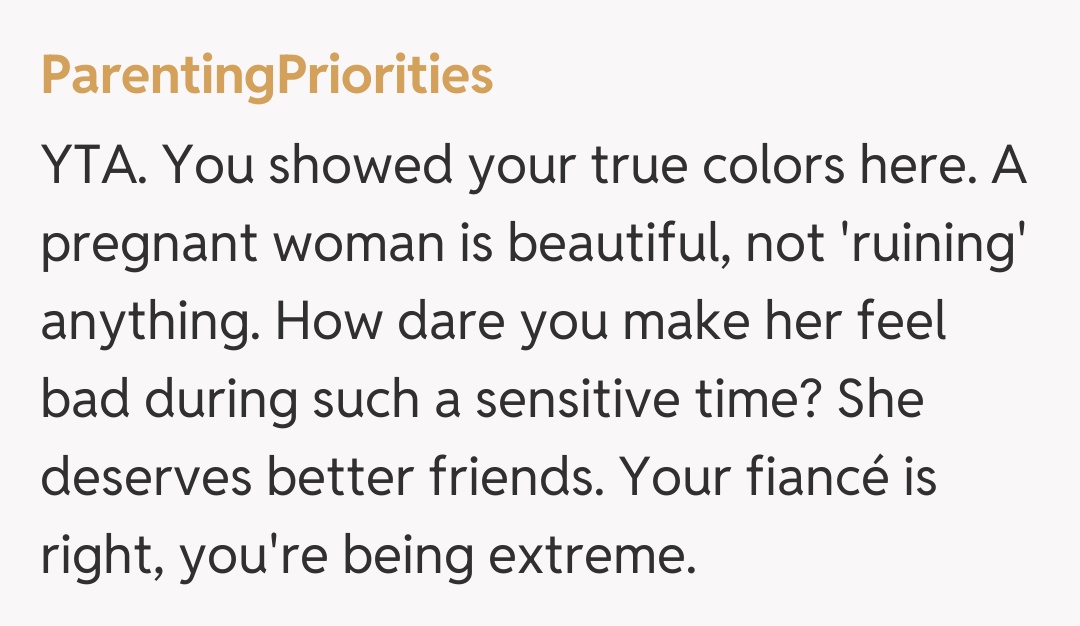Click the word "bad" in the comment
This screenshot has width=1080, height=626.
pyautogui.click(x=86, y=400)
